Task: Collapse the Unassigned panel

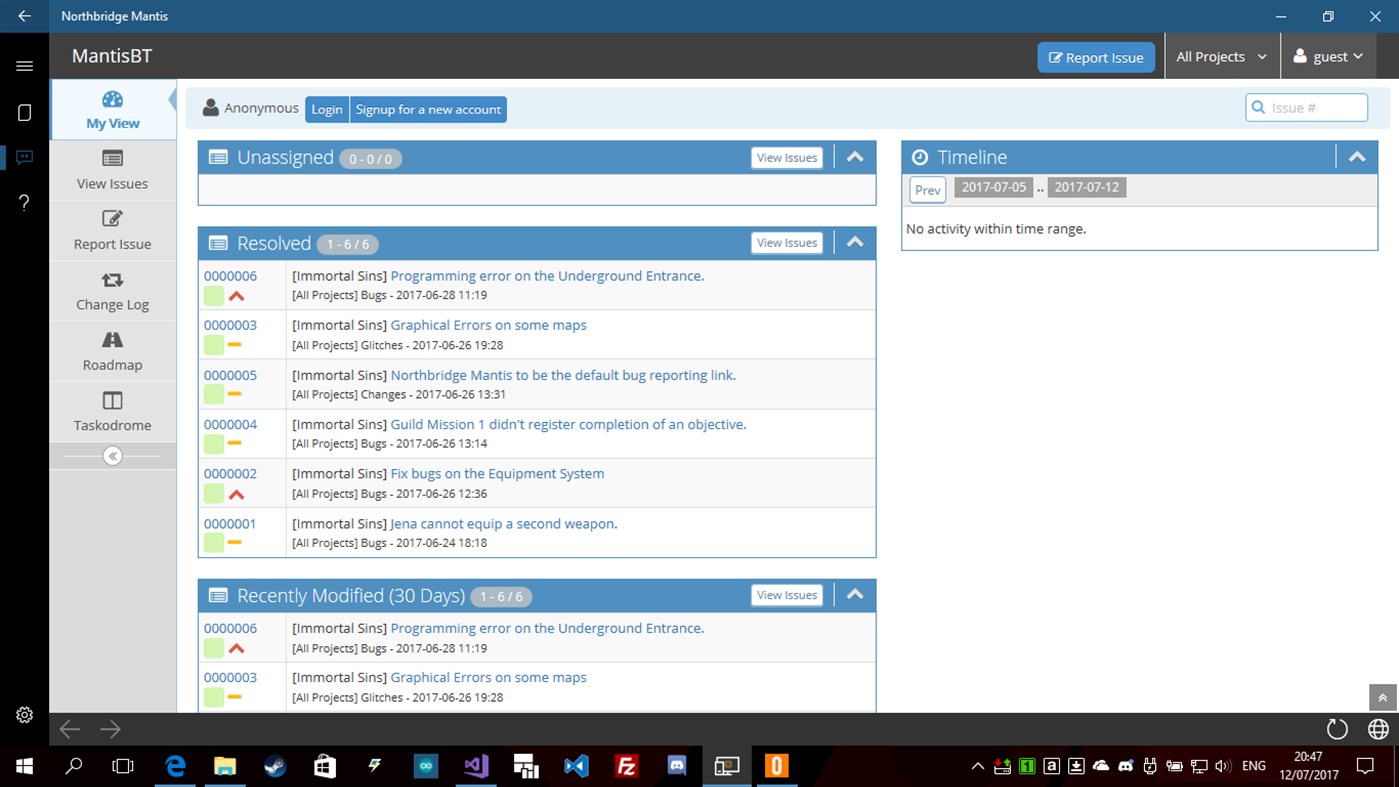Action: click(855, 157)
